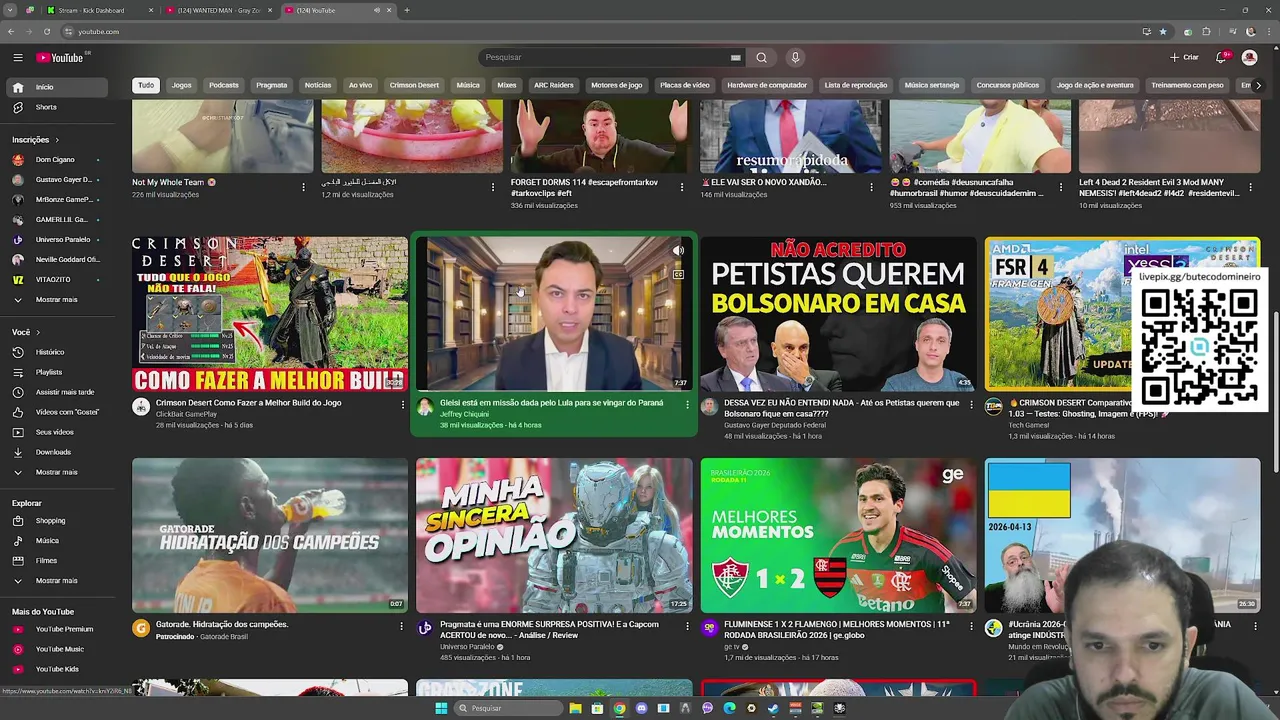This screenshot has width=1280, height=720.
Task: Open File Explorer from taskbar
Action: (575, 708)
